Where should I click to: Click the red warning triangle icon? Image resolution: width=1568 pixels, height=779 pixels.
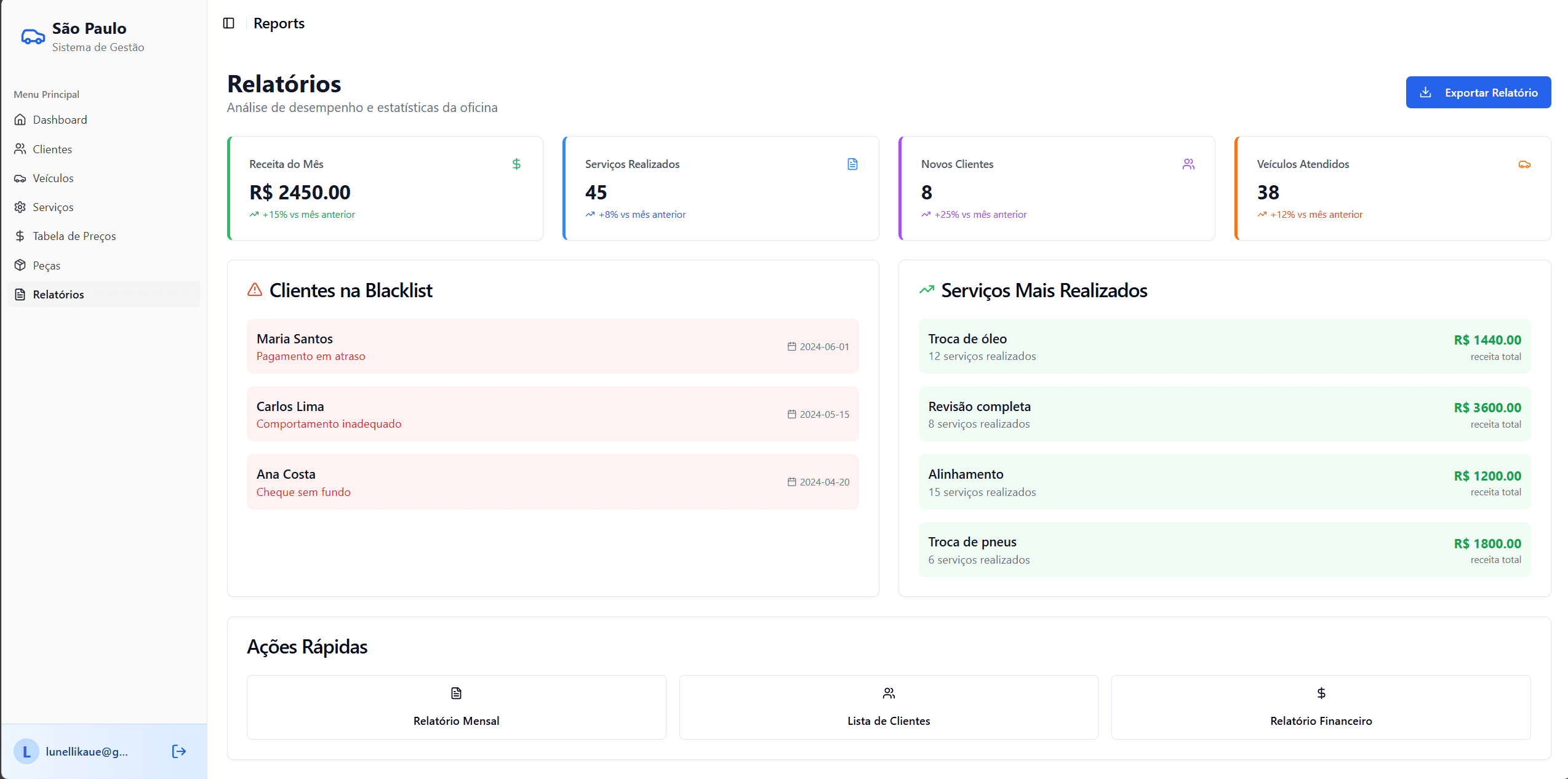point(255,290)
